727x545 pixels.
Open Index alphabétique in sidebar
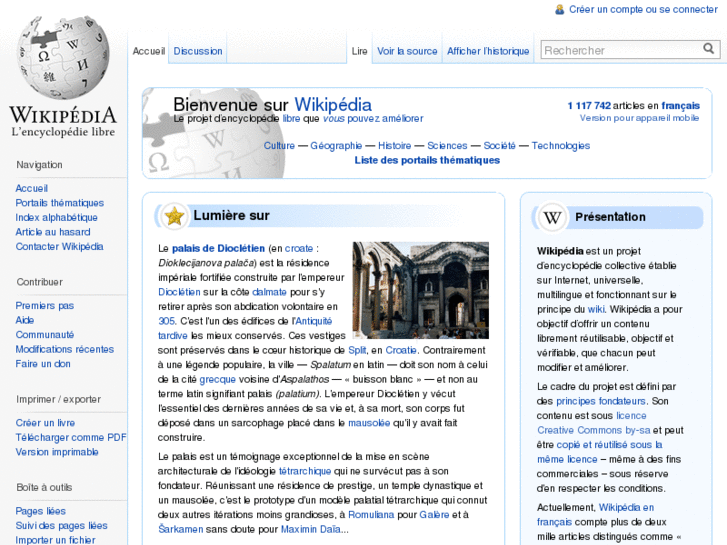tap(56, 217)
